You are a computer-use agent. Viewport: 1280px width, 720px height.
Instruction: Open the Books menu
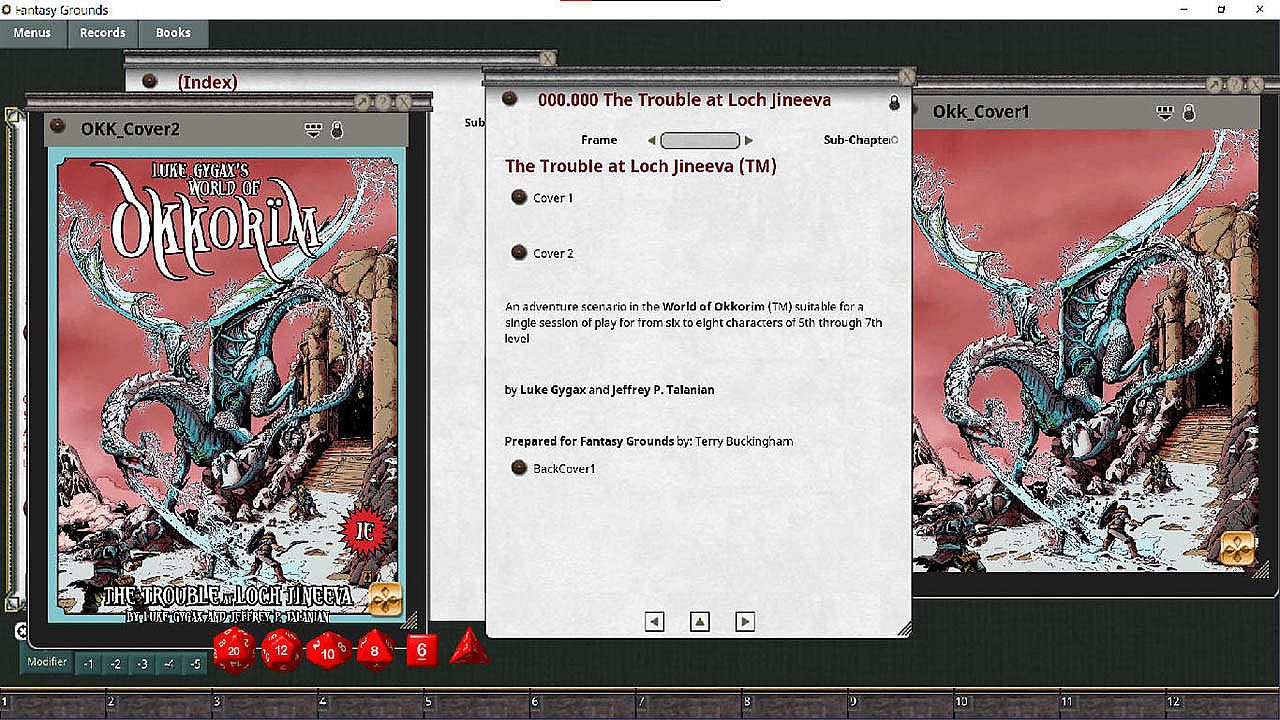tap(173, 33)
